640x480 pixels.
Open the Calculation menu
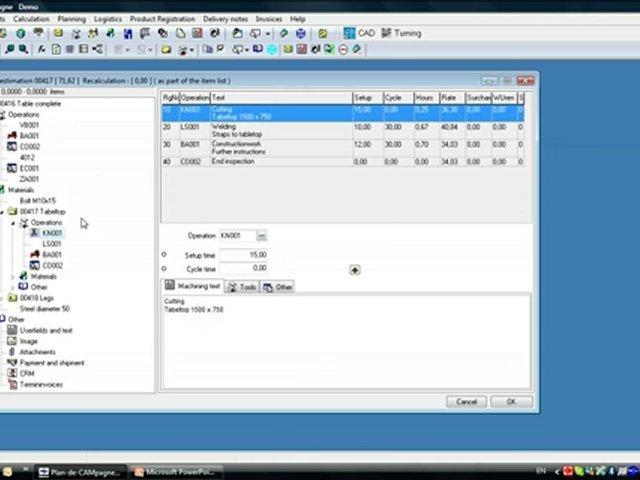pyautogui.click(x=31, y=19)
